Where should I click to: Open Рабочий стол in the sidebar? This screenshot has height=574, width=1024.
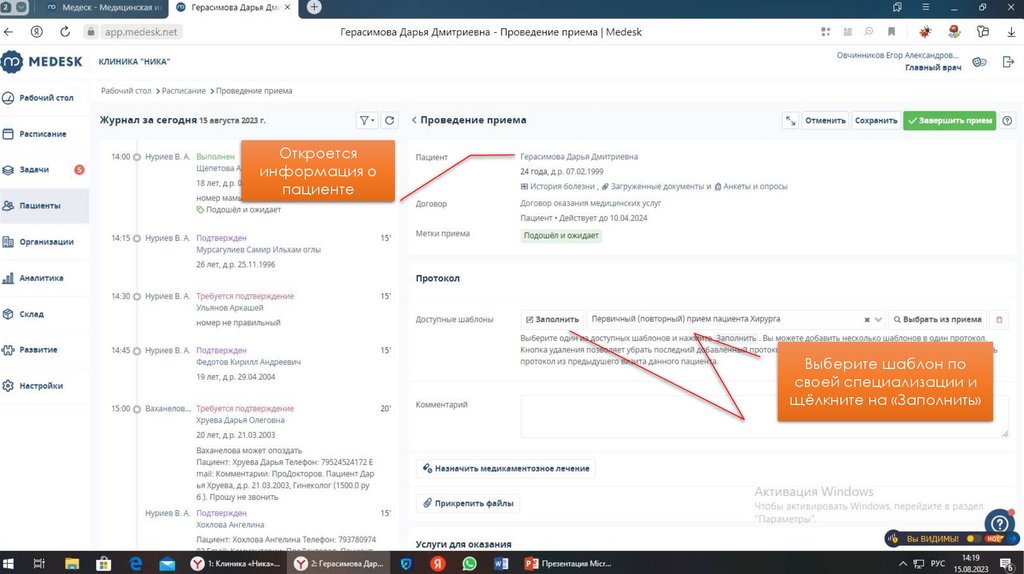pos(39,98)
